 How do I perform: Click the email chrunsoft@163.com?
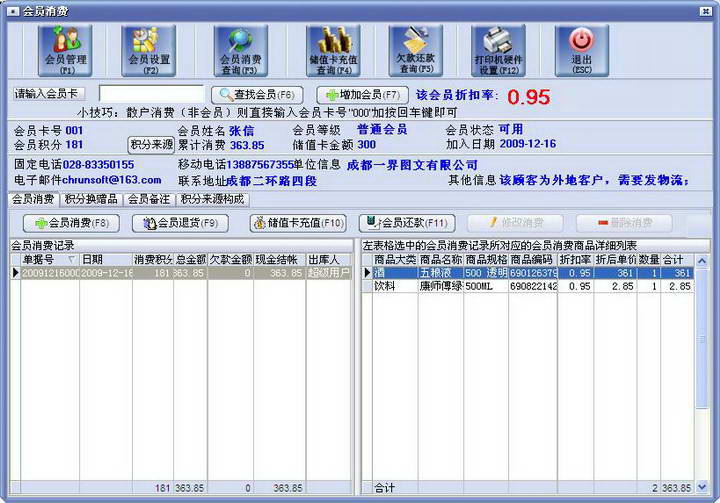point(112,180)
